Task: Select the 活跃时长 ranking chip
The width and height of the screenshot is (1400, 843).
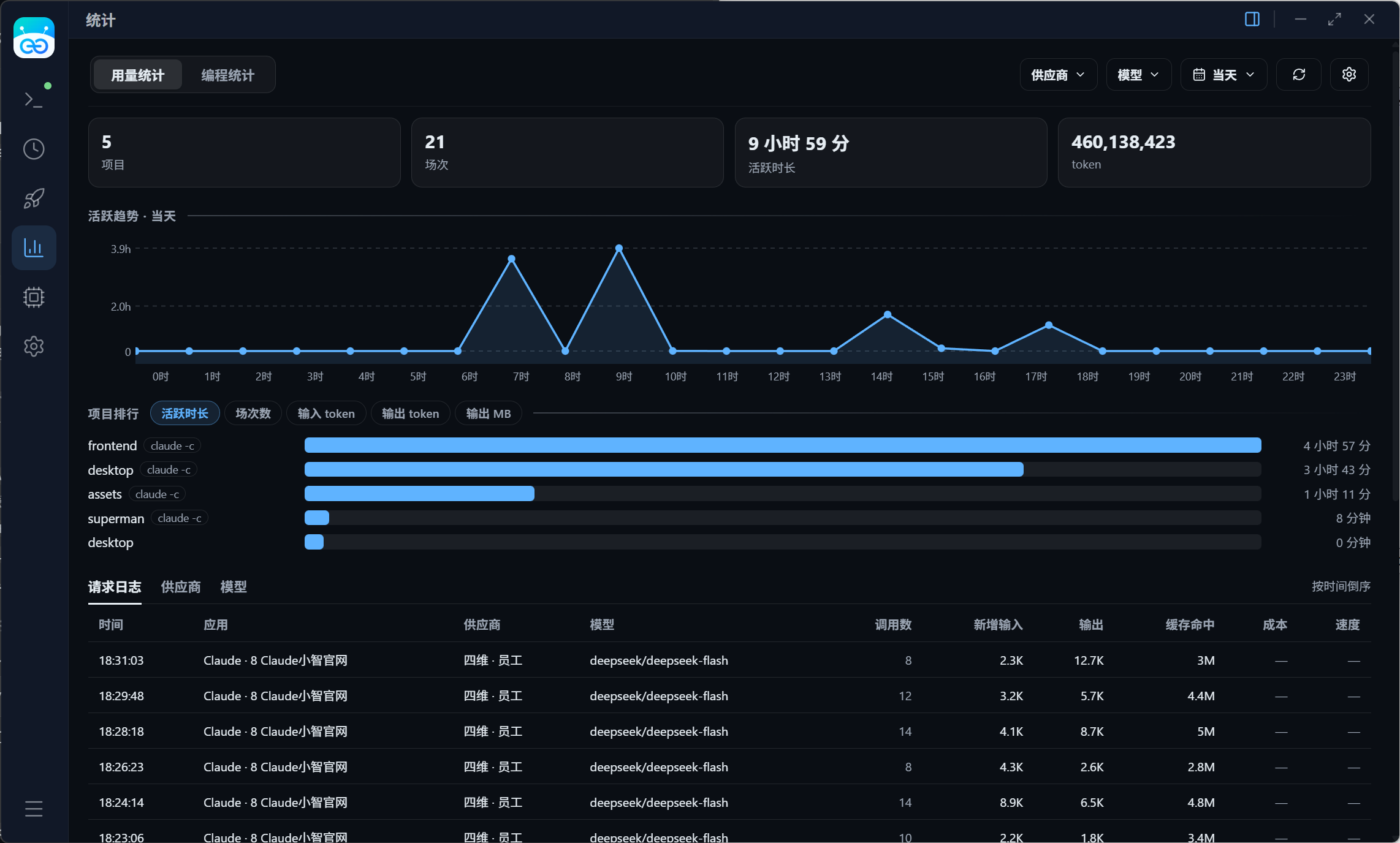Action: pos(185,414)
